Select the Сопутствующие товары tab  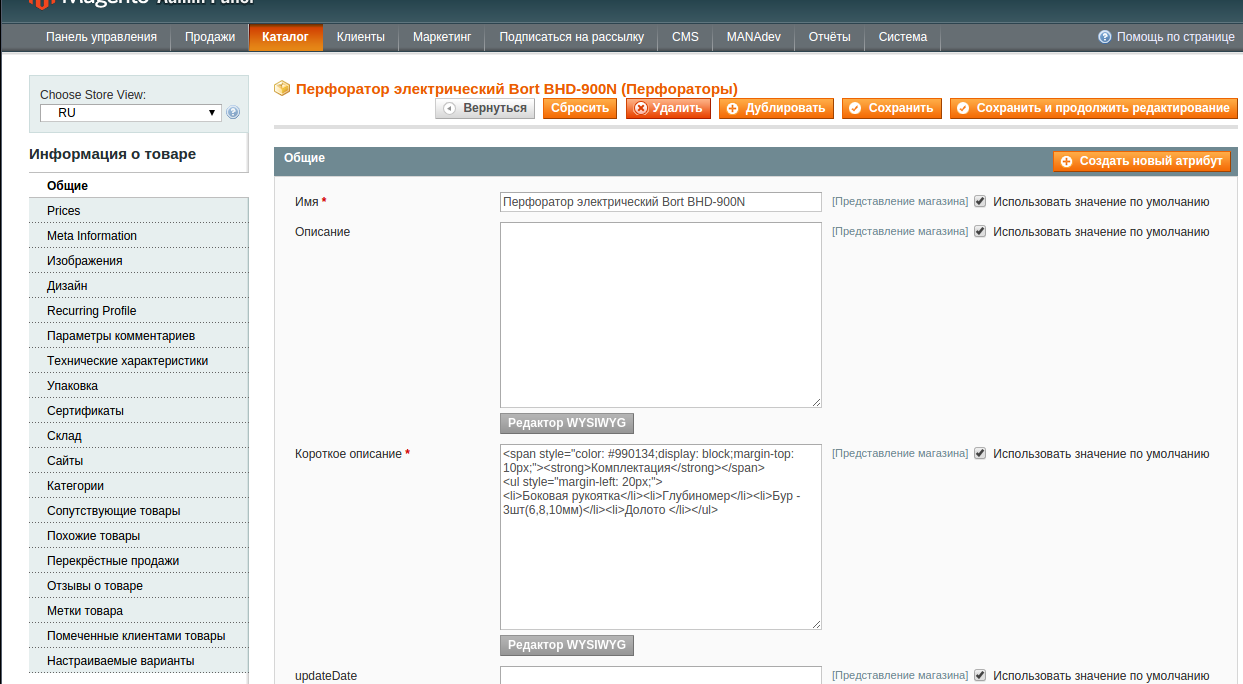(x=138, y=511)
